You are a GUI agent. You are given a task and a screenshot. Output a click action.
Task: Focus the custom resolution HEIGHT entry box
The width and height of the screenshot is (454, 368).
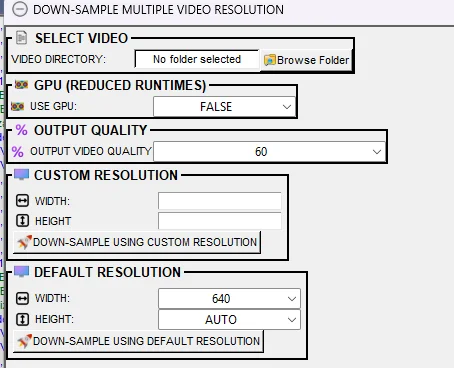[220, 221]
